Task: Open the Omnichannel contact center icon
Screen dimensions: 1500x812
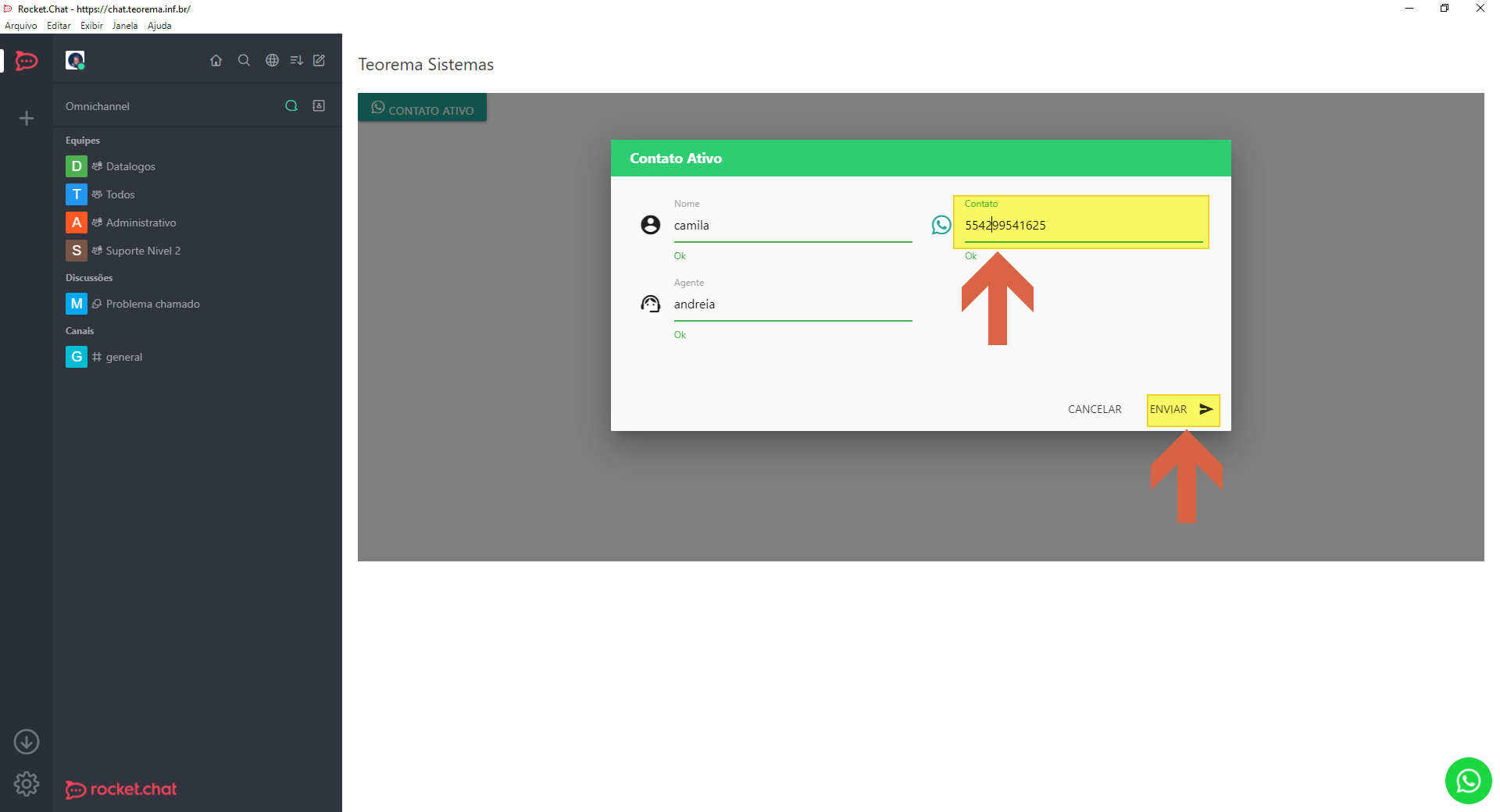Action: 319,105
